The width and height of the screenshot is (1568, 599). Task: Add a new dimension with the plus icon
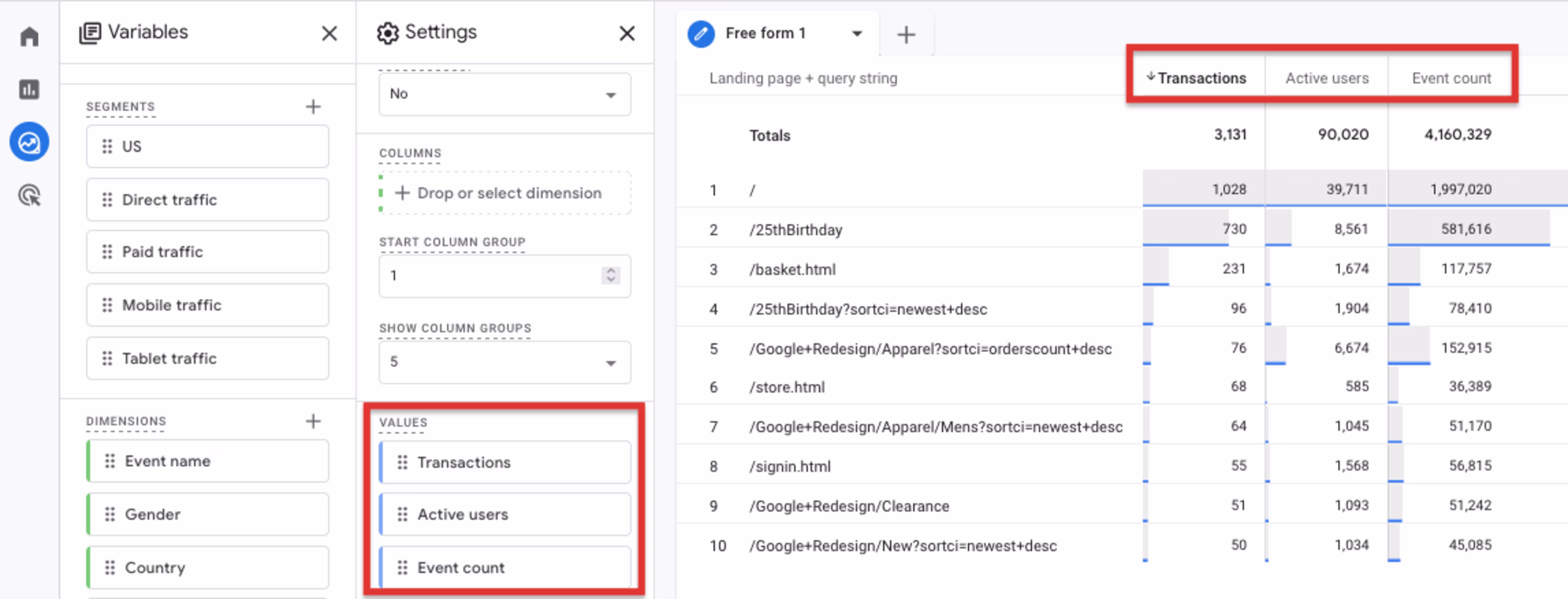pos(313,420)
